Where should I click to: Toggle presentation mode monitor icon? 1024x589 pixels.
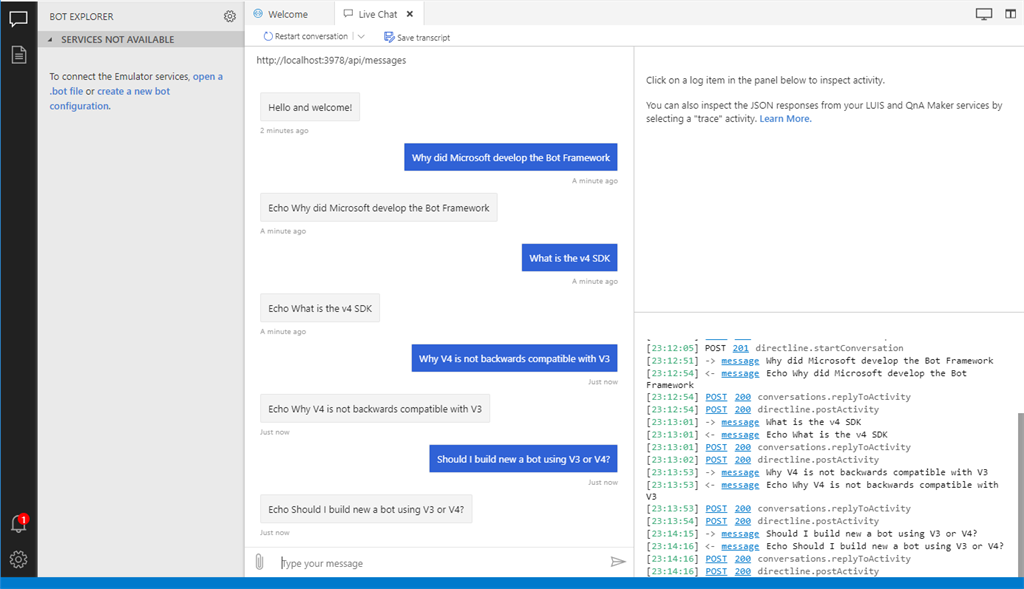(x=983, y=14)
